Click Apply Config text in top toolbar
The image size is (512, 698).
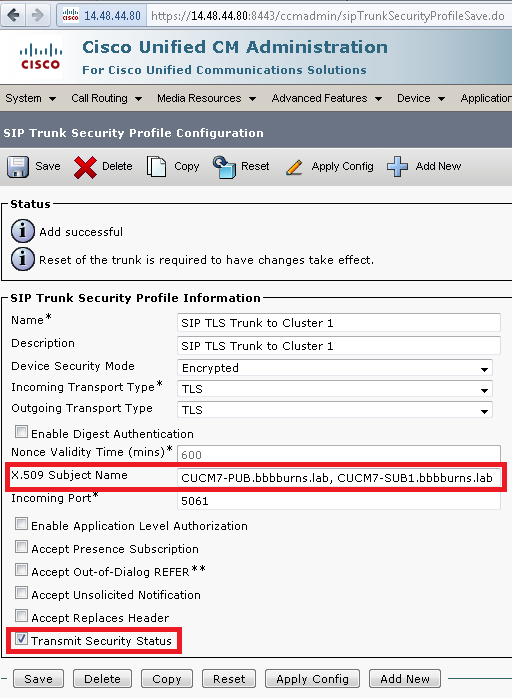342,166
